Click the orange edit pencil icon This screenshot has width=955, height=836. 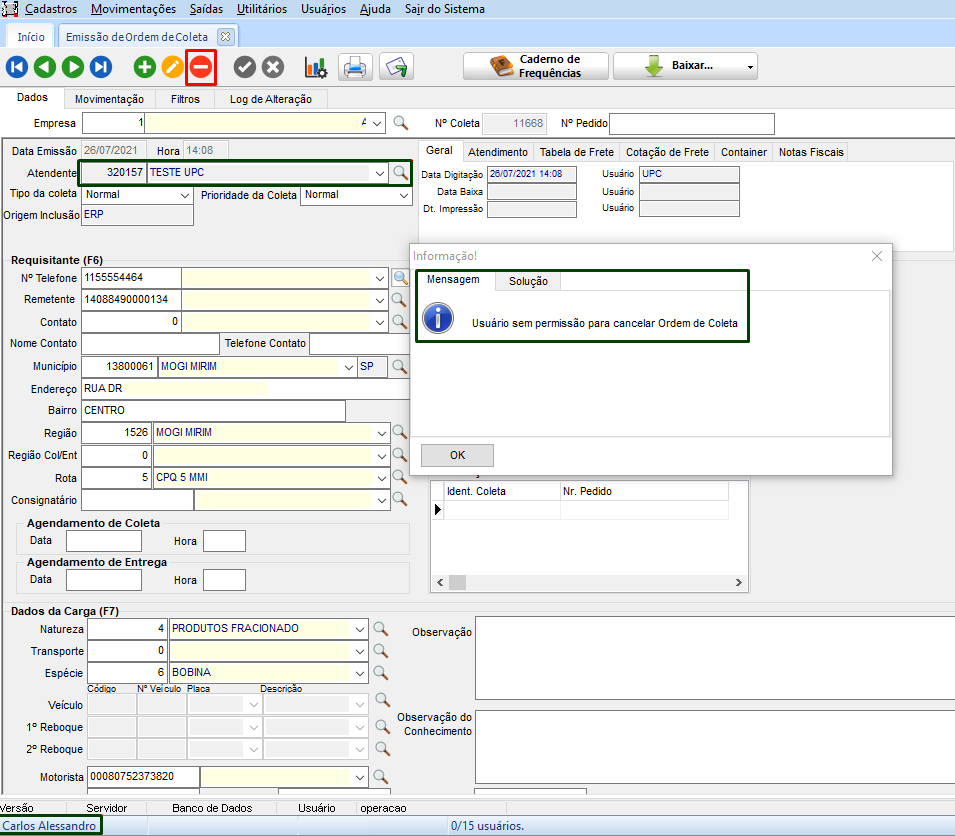click(x=173, y=67)
